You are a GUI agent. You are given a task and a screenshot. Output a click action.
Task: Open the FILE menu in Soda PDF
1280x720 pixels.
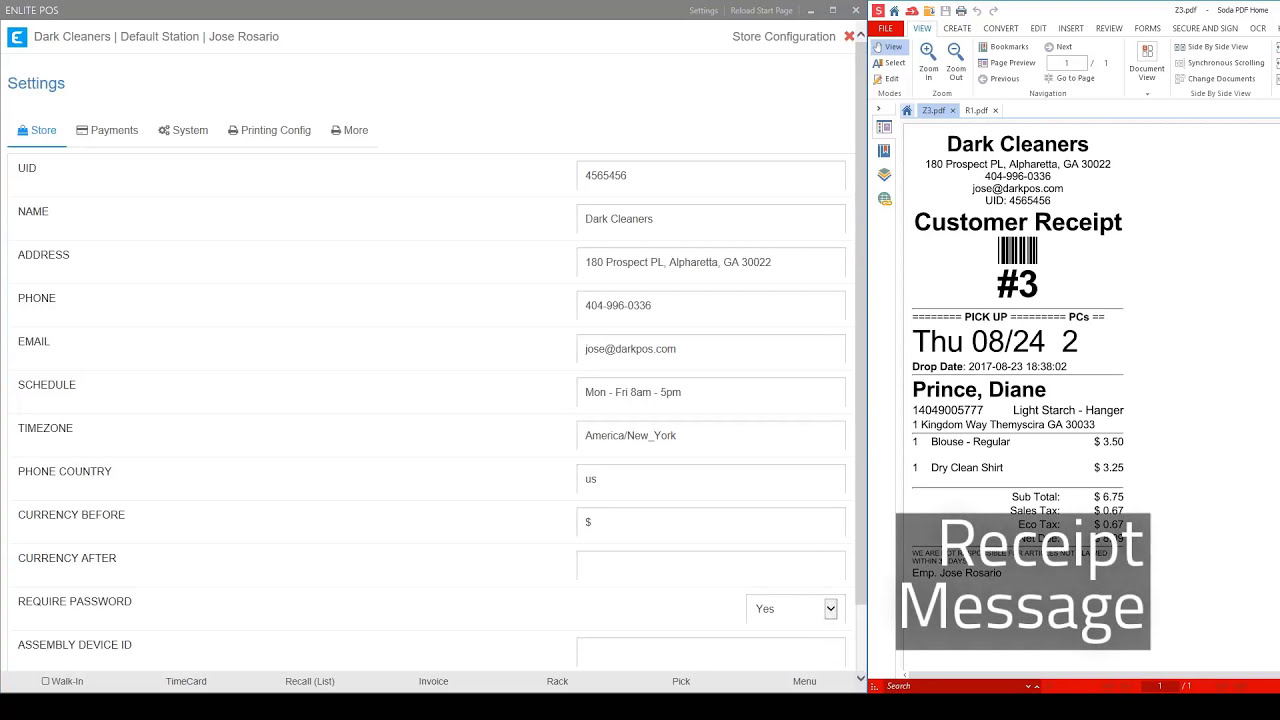(885, 28)
